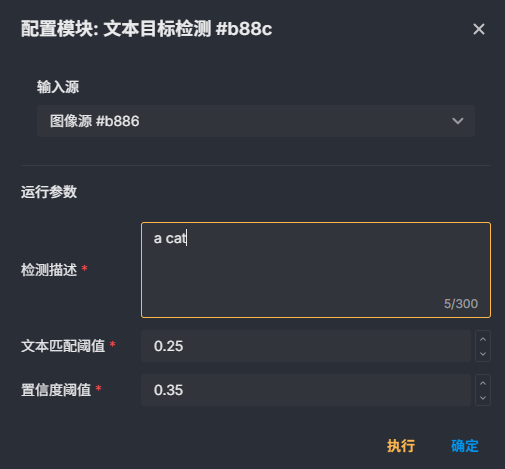Click the 5/300 character counter
505x469 pixels.
tap(461, 304)
